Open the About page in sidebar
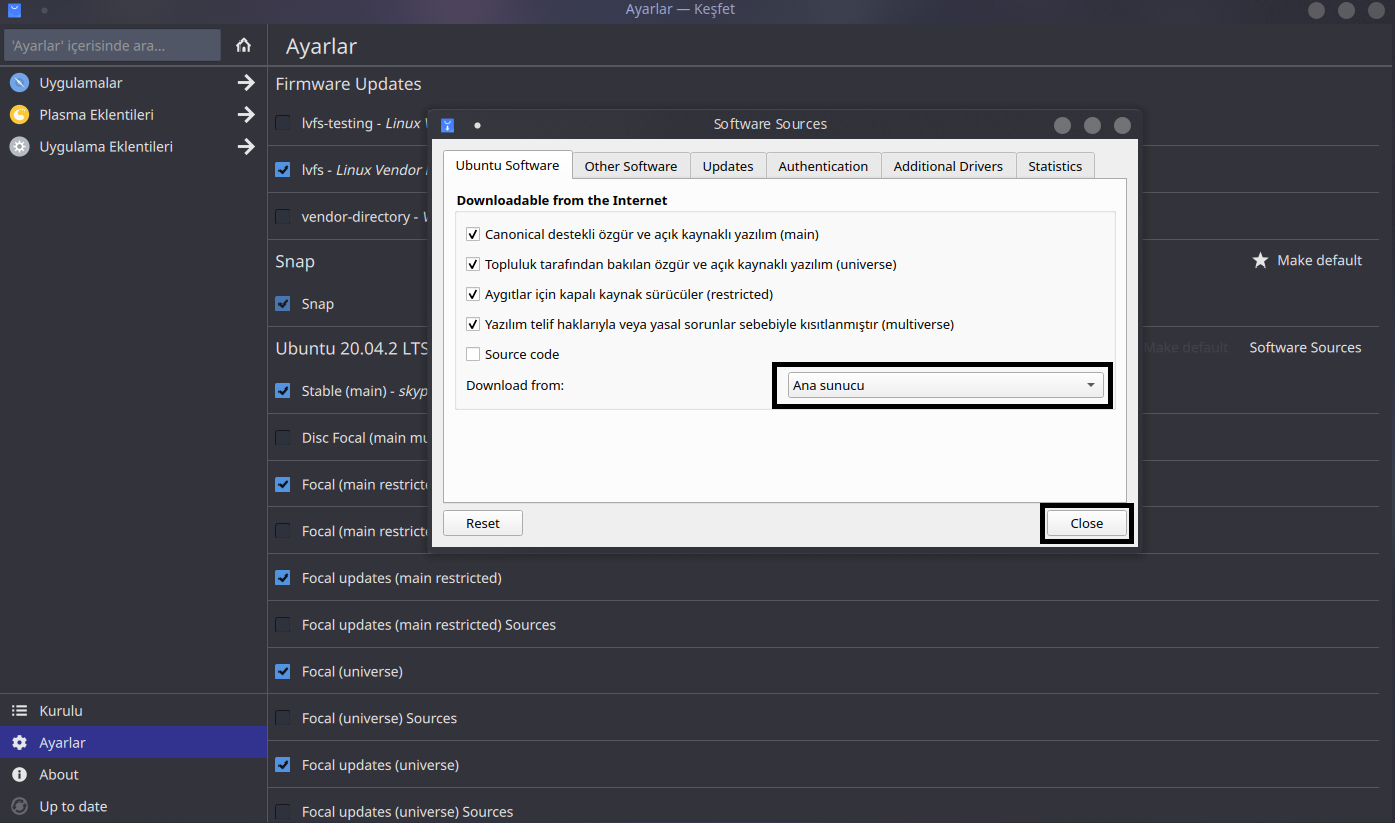 [134, 774]
